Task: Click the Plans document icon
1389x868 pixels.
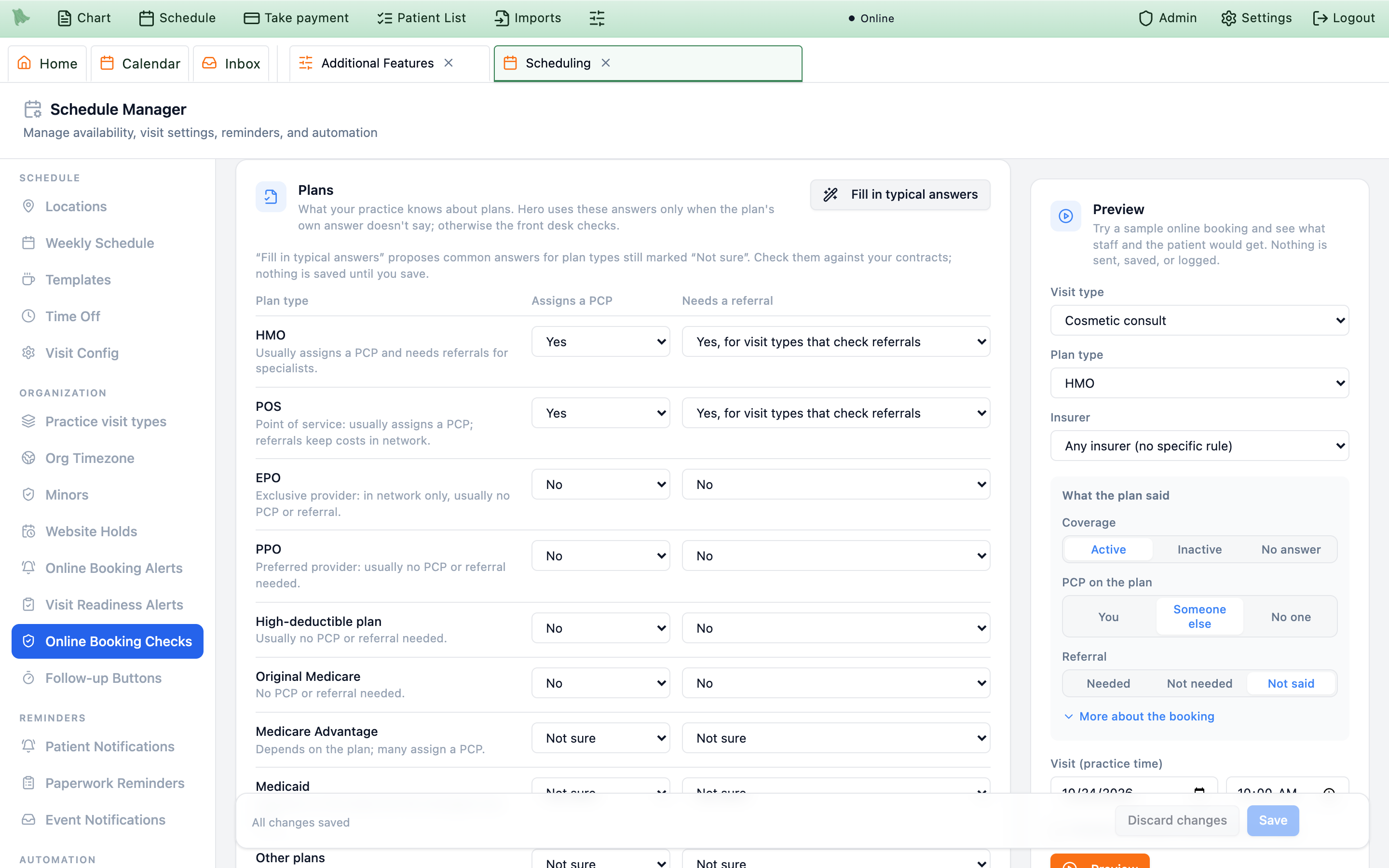Action: click(x=271, y=197)
